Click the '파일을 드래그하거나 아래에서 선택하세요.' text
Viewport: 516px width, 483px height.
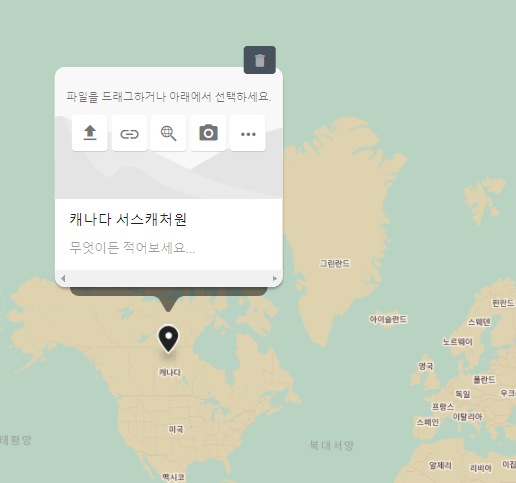tap(169, 97)
